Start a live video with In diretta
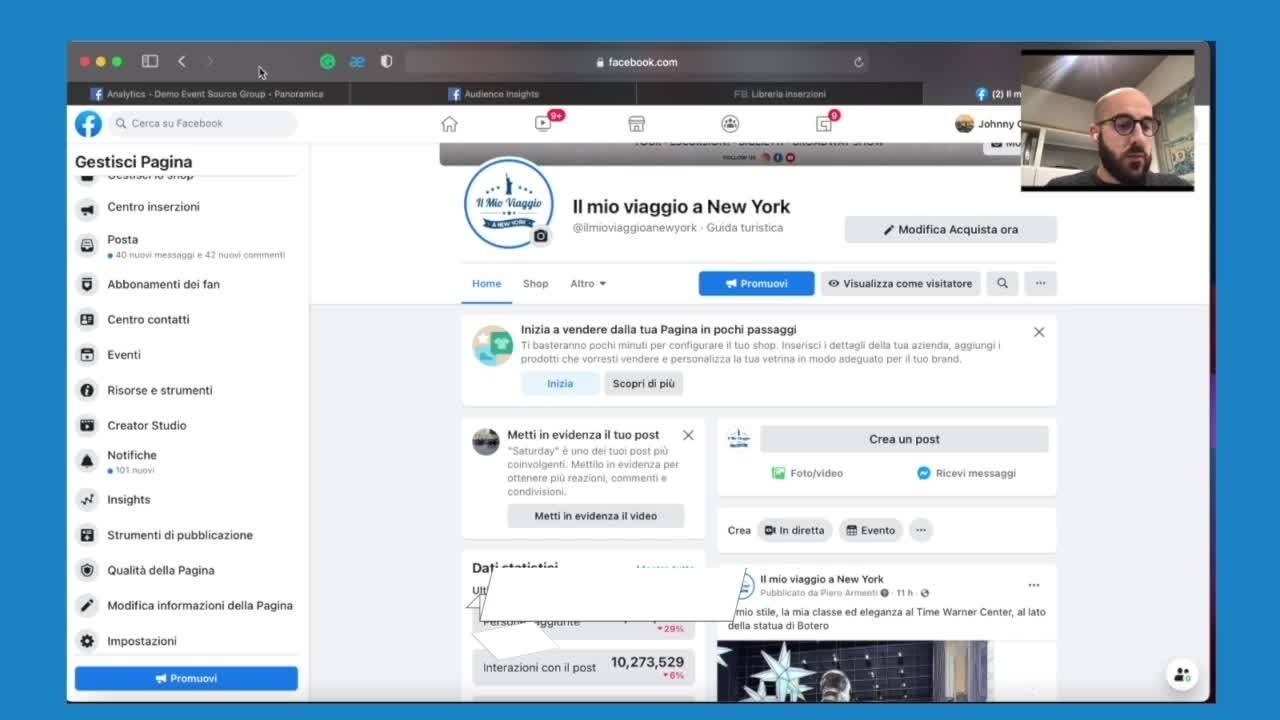Screen dimensions: 1280x720 [x=794, y=531]
